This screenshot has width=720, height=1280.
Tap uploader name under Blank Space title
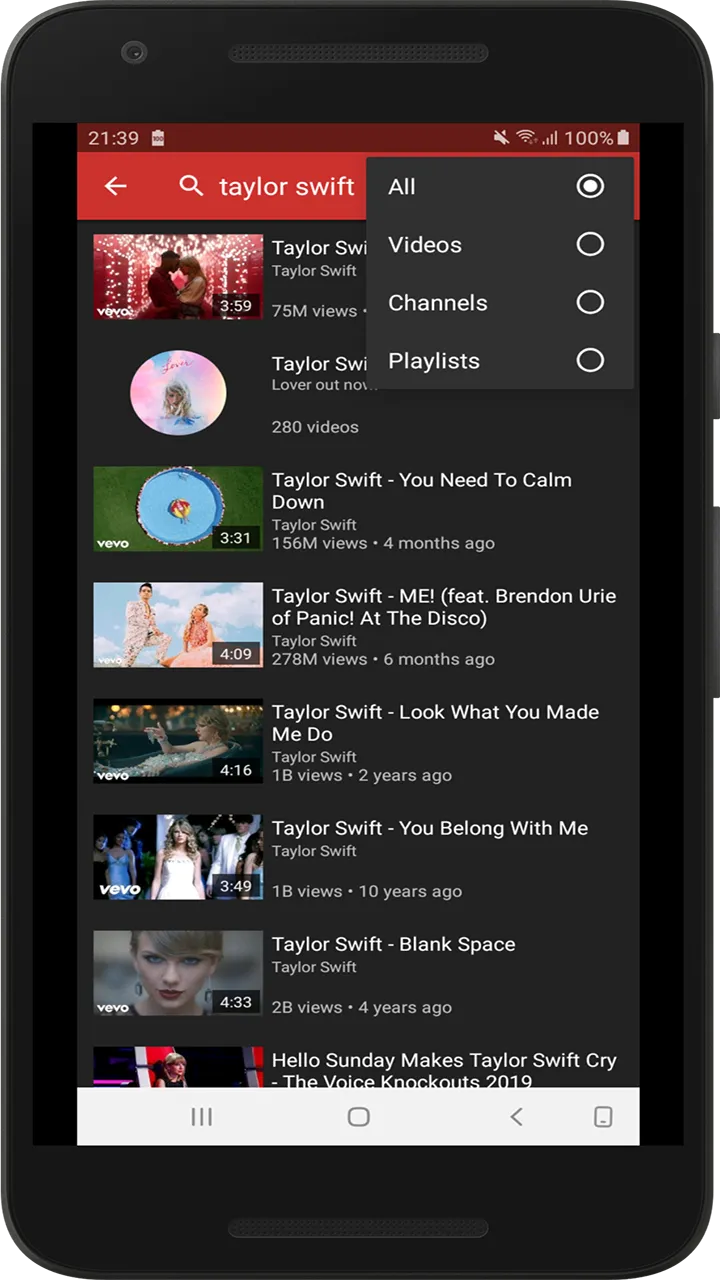(314, 967)
